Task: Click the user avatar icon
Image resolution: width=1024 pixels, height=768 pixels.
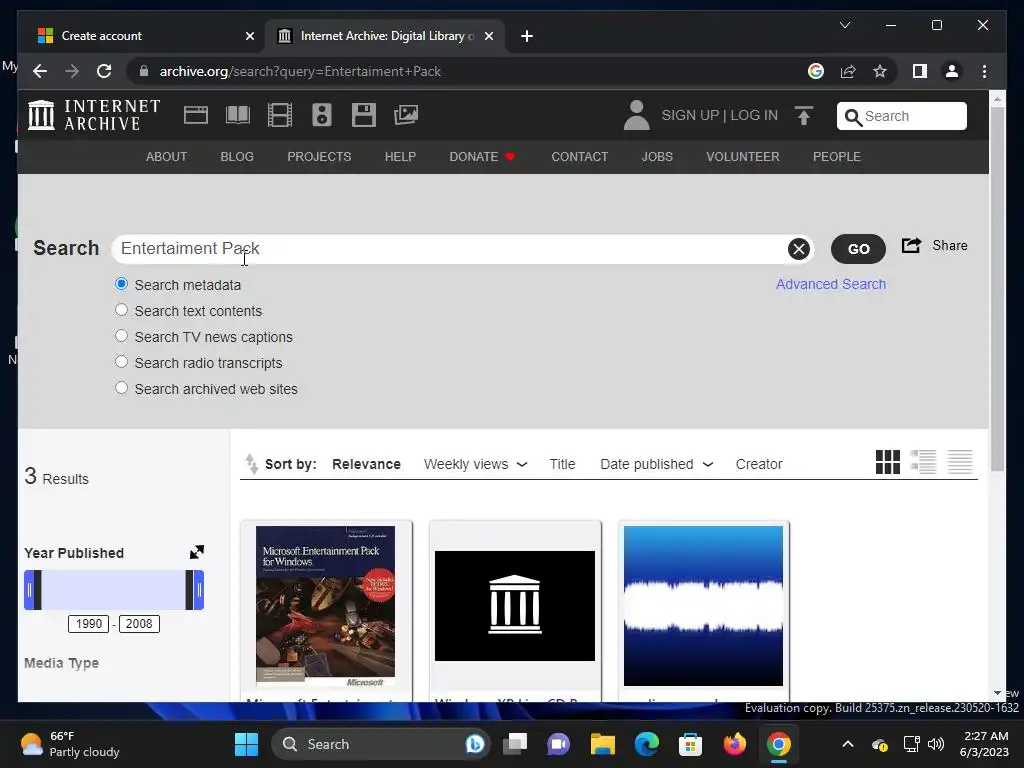Action: [636, 115]
